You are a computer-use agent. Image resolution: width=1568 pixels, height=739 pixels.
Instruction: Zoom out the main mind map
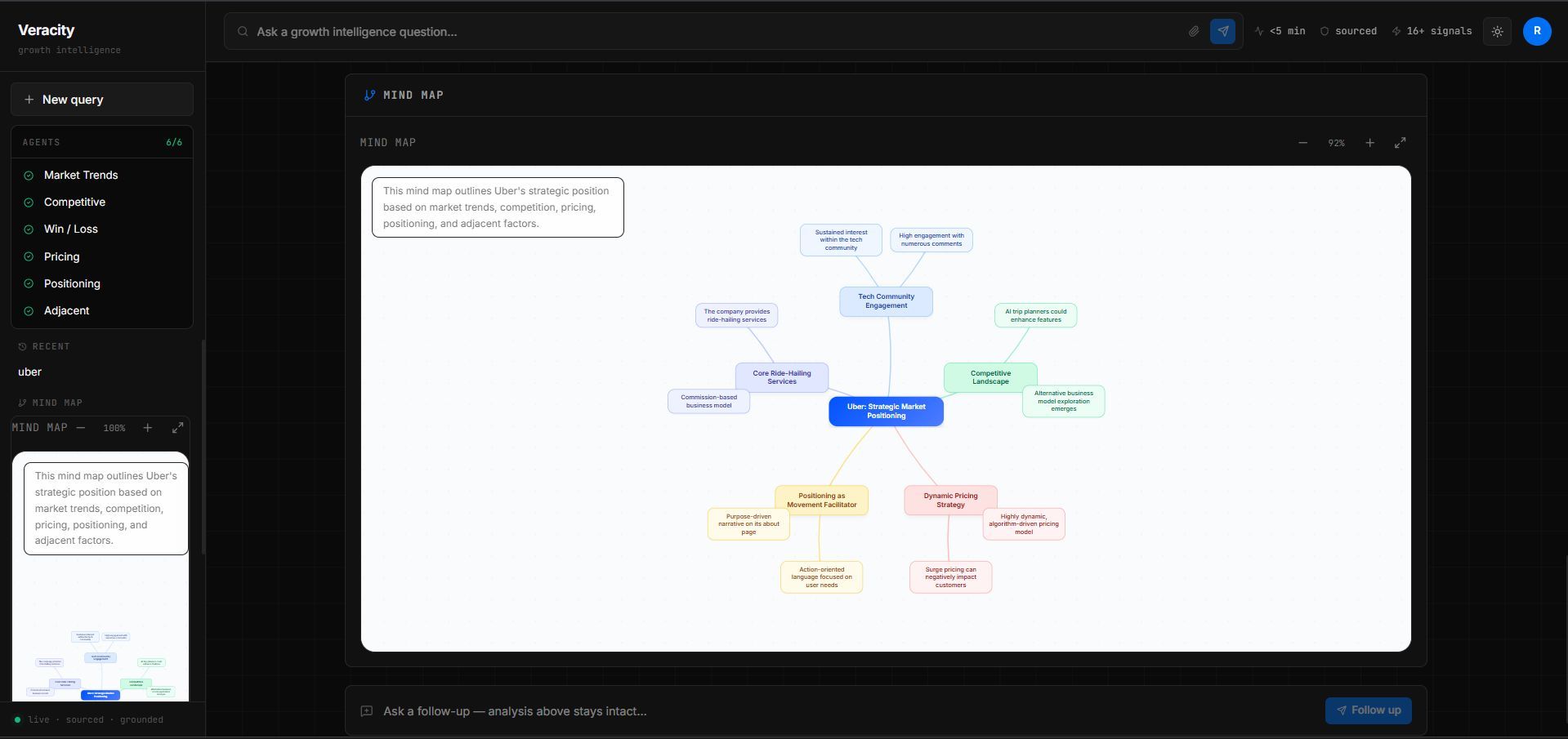[1302, 143]
